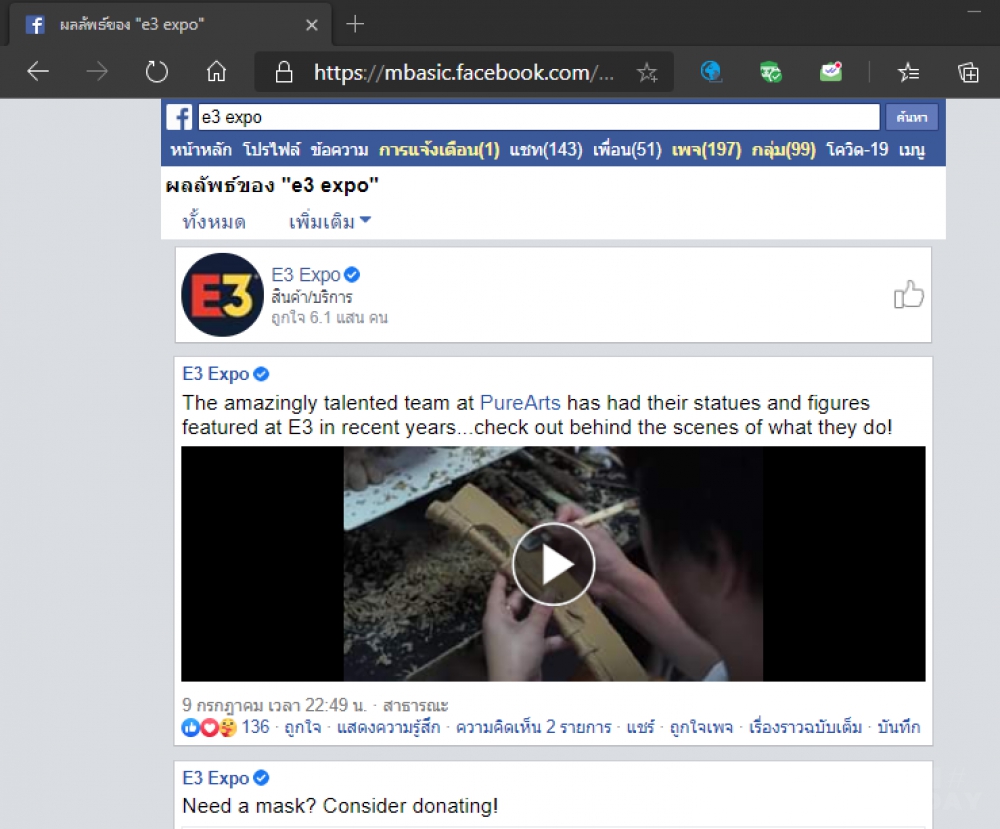Click แสดงความรู้สึก on the post
Image resolution: width=1000 pixels, height=829 pixels.
tap(388, 727)
